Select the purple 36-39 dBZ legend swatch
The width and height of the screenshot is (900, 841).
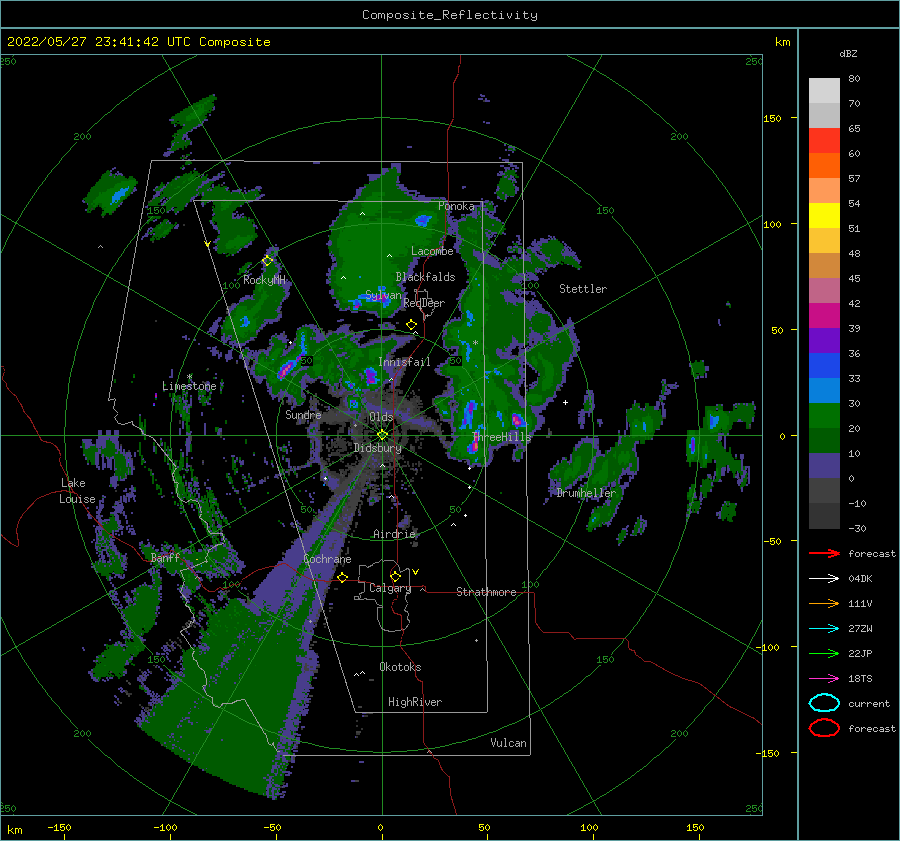point(824,341)
